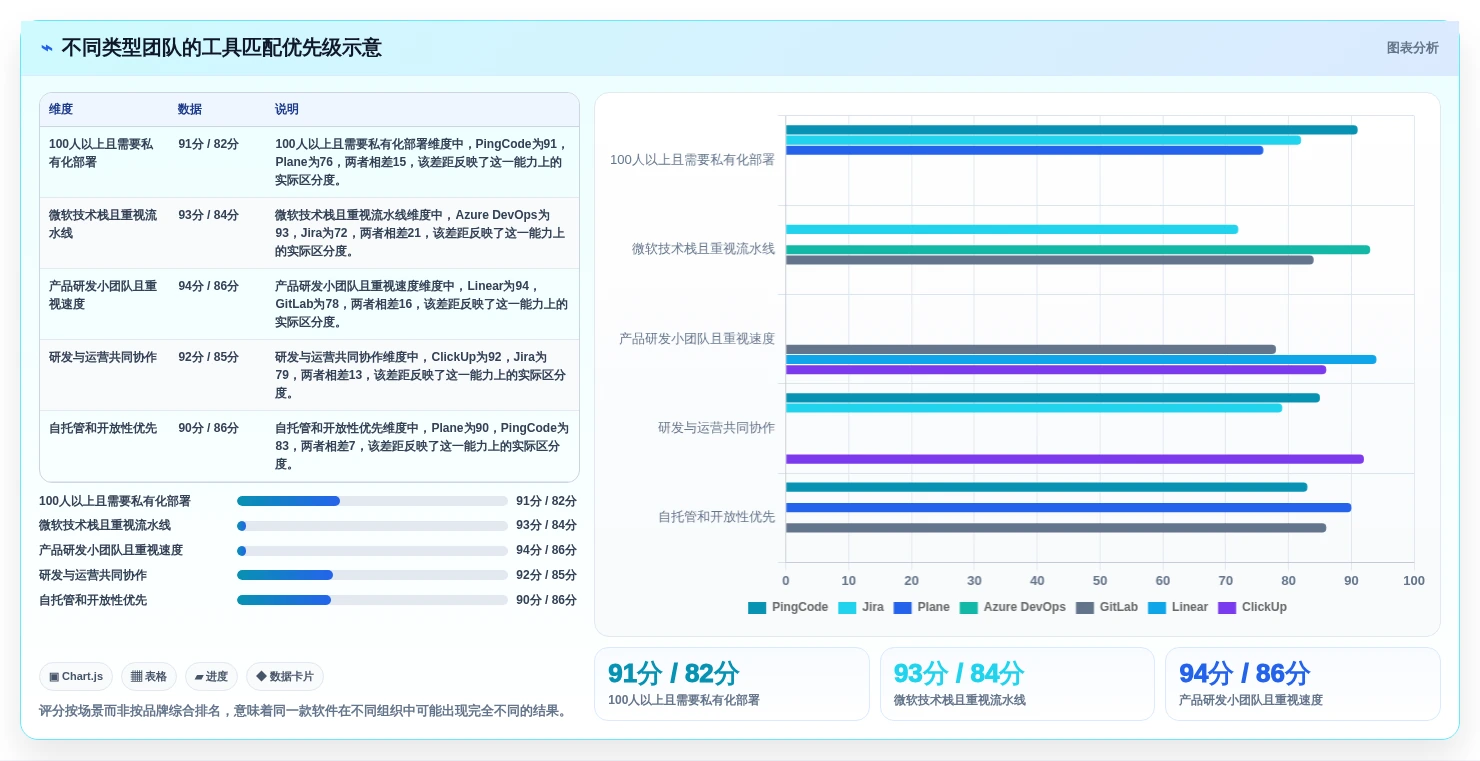This screenshot has height=761, width=1480.
Task: Click the 微软技术栈且重视流水线 progress bar
Action: click(x=372, y=526)
